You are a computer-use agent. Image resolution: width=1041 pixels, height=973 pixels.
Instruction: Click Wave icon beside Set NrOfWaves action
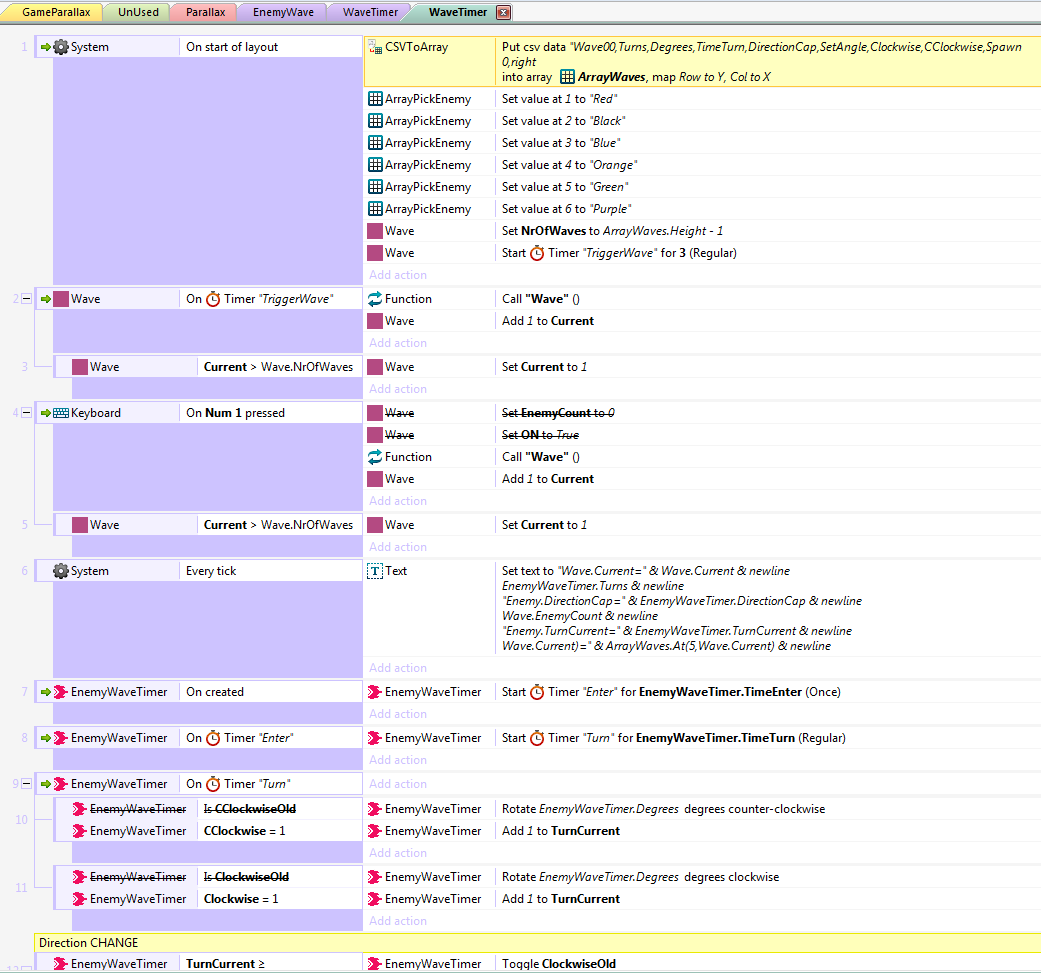pyautogui.click(x=375, y=231)
